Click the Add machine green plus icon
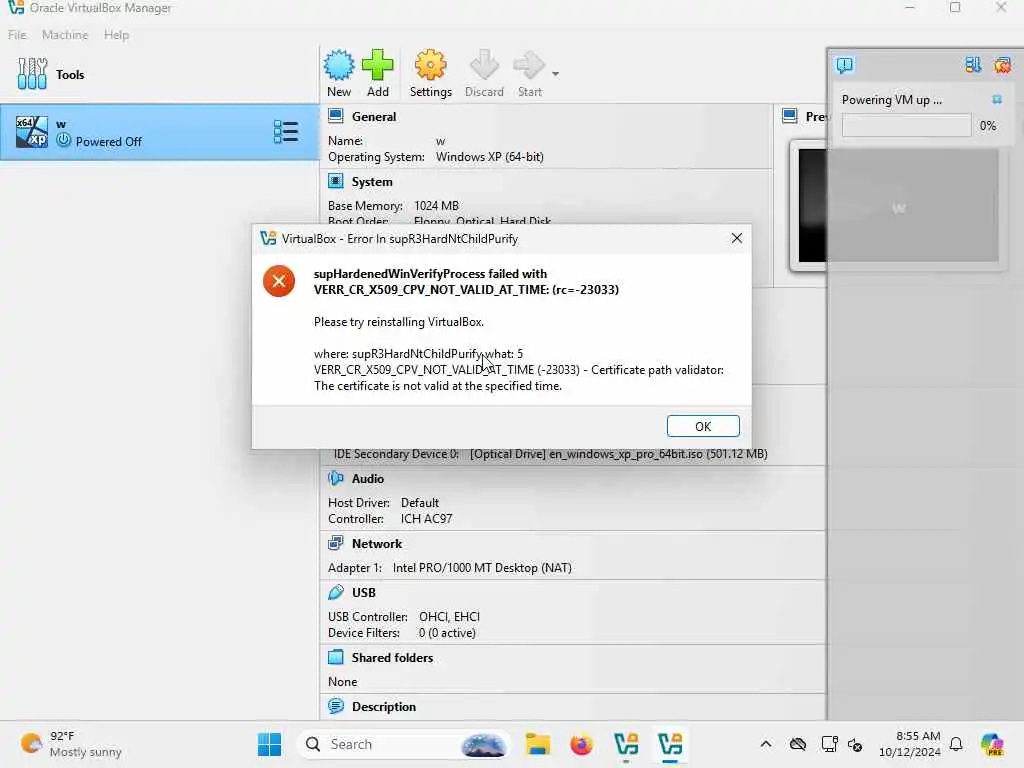Image resolution: width=1024 pixels, height=768 pixels. point(377,65)
